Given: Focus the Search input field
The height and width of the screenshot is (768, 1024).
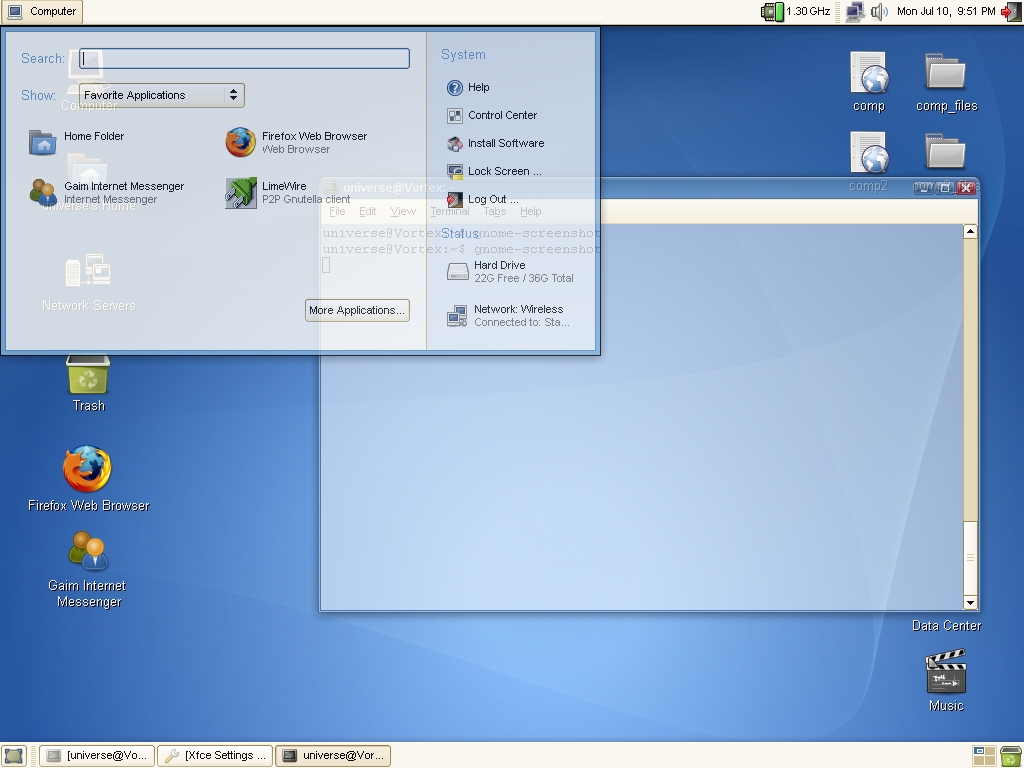Looking at the screenshot, I should (x=244, y=58).
